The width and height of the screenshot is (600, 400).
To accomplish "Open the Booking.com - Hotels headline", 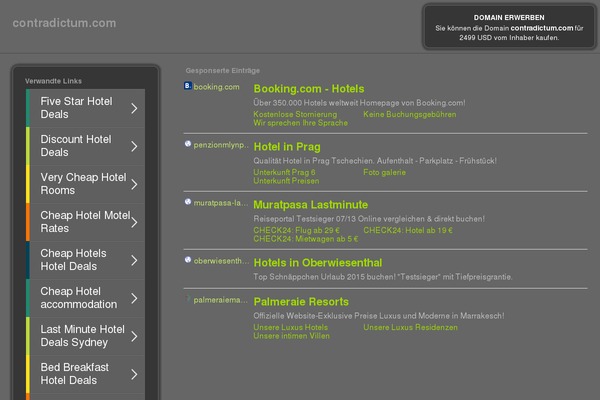I will click(x=309, y=89).
